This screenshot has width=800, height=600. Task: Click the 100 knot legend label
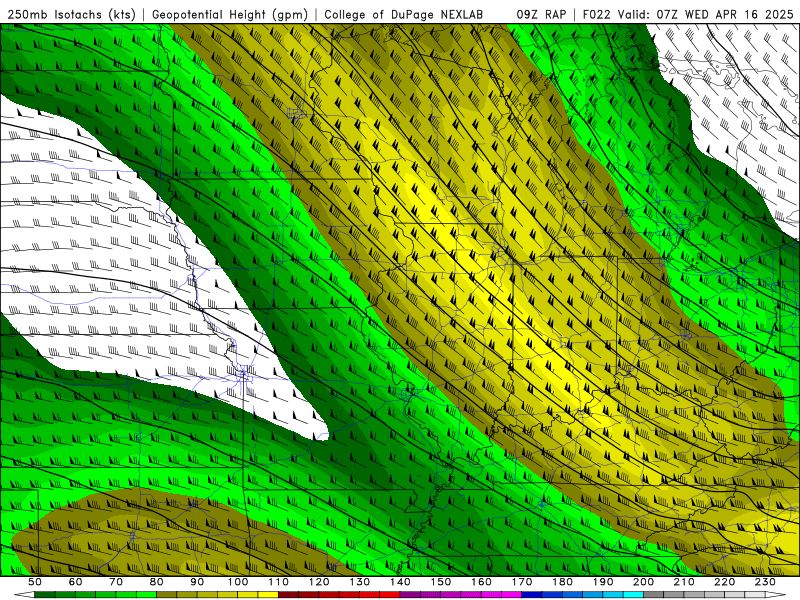[x=238, y=582]
